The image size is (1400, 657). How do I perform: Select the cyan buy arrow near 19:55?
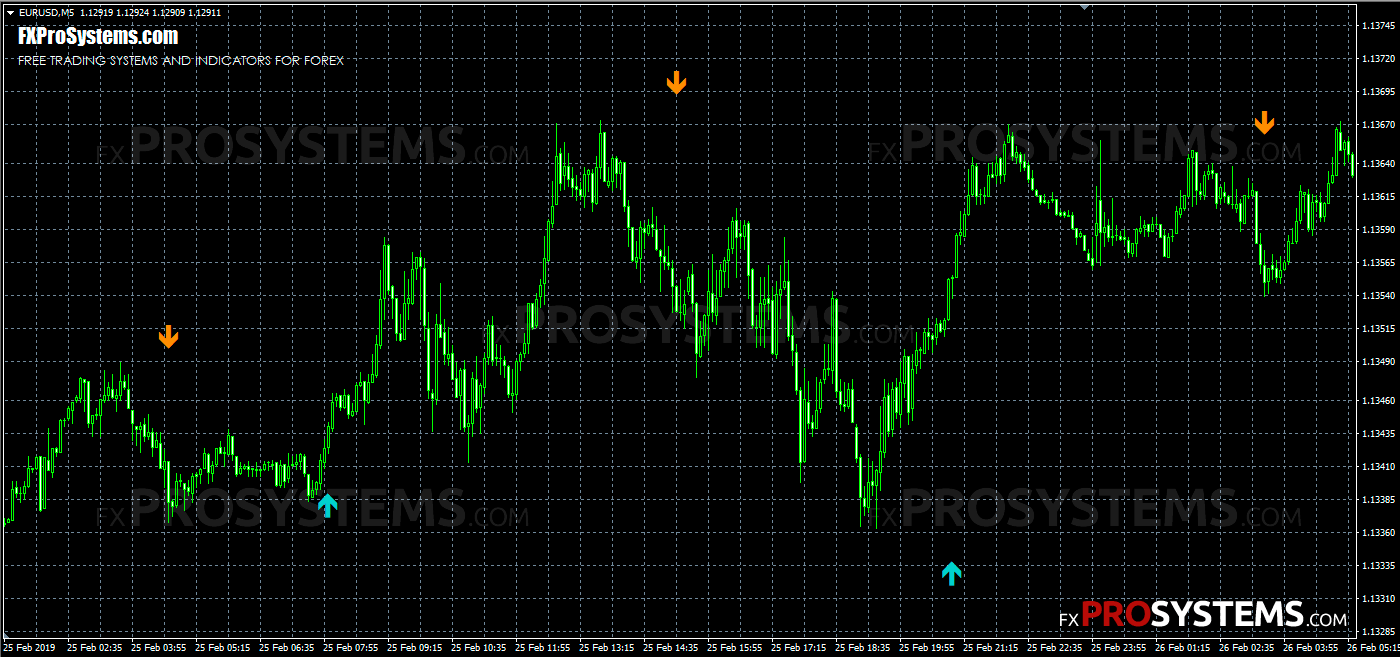[952, 573]
